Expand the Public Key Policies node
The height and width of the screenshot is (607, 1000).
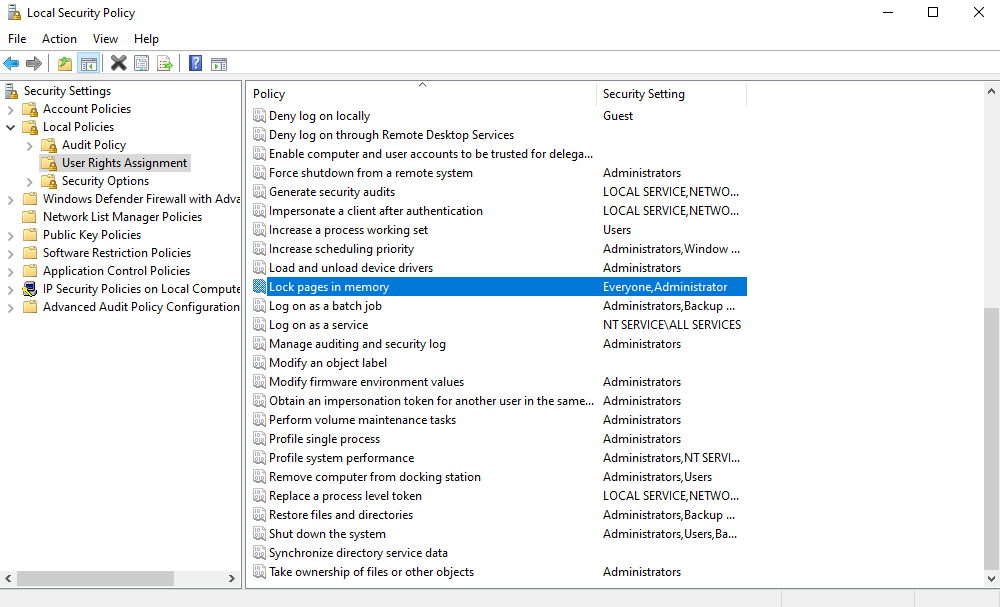(x=10, y=236)
